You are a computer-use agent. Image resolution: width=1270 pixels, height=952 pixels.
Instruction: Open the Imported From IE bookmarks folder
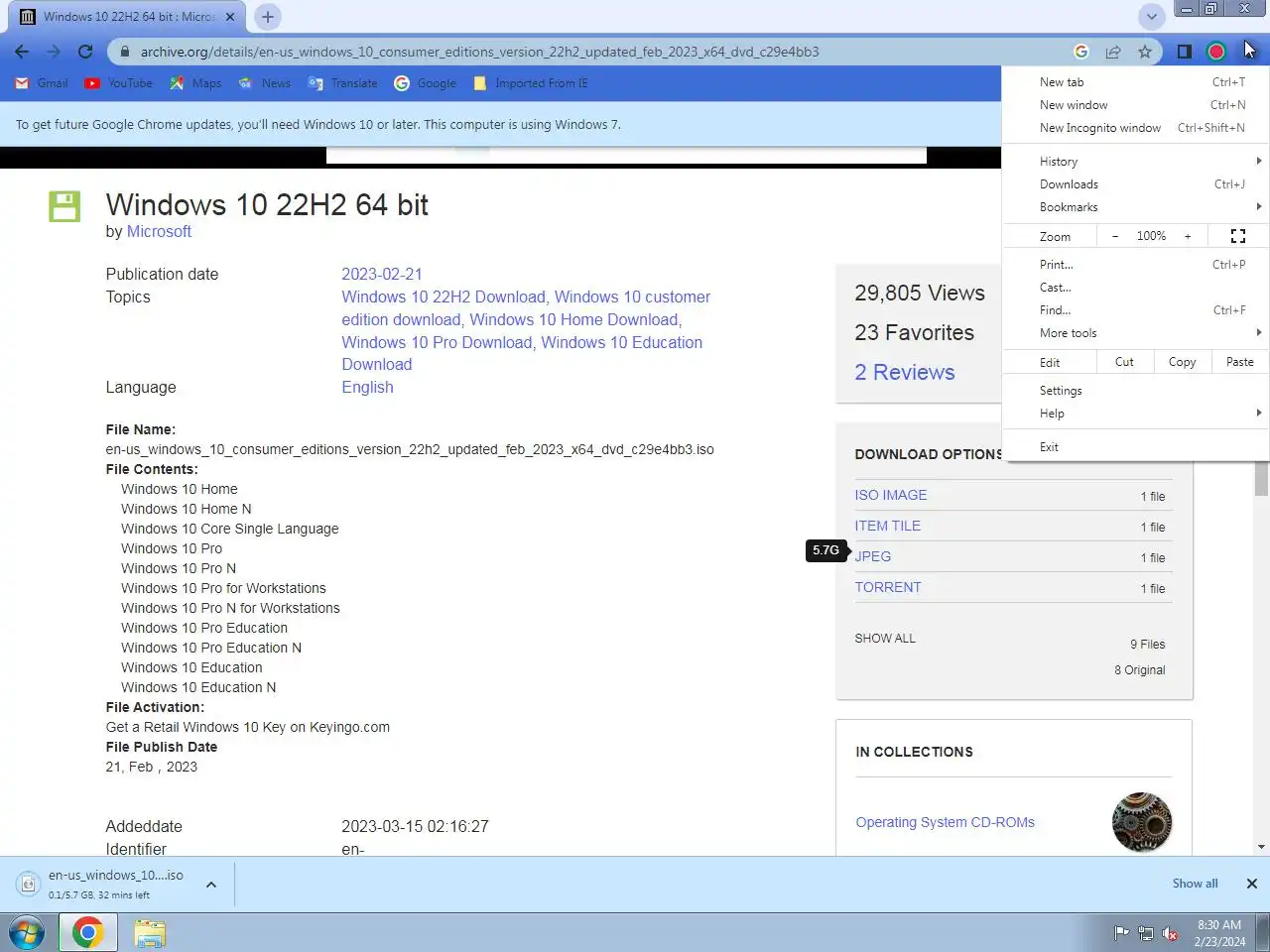pos(531,83)
